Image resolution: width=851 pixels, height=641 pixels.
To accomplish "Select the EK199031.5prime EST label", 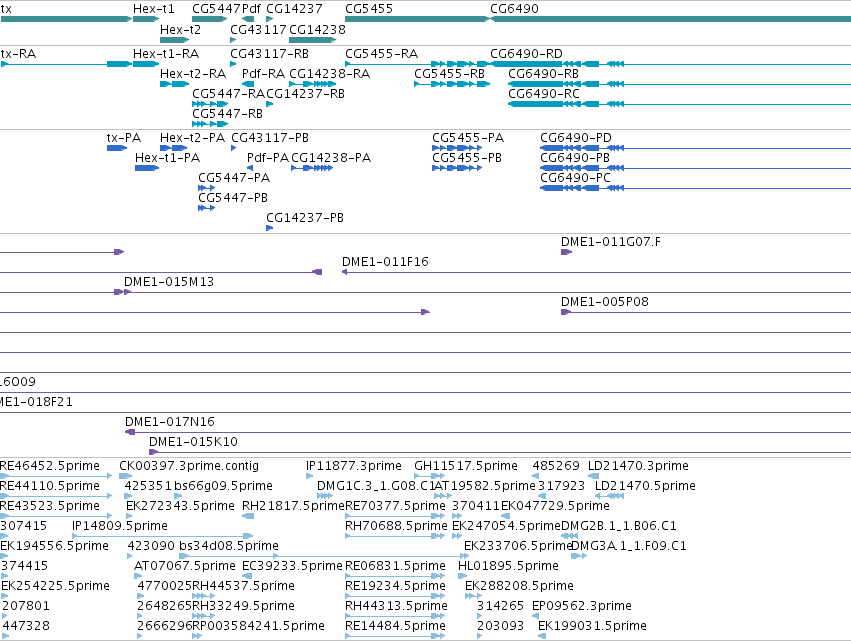I will click(592, 626).
